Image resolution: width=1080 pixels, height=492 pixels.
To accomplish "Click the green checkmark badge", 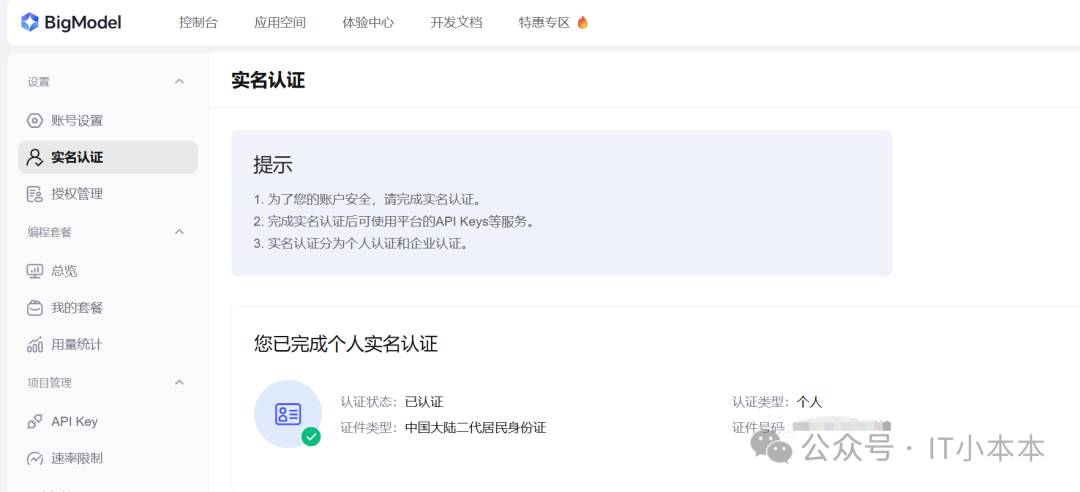I will tap(311, 437).
